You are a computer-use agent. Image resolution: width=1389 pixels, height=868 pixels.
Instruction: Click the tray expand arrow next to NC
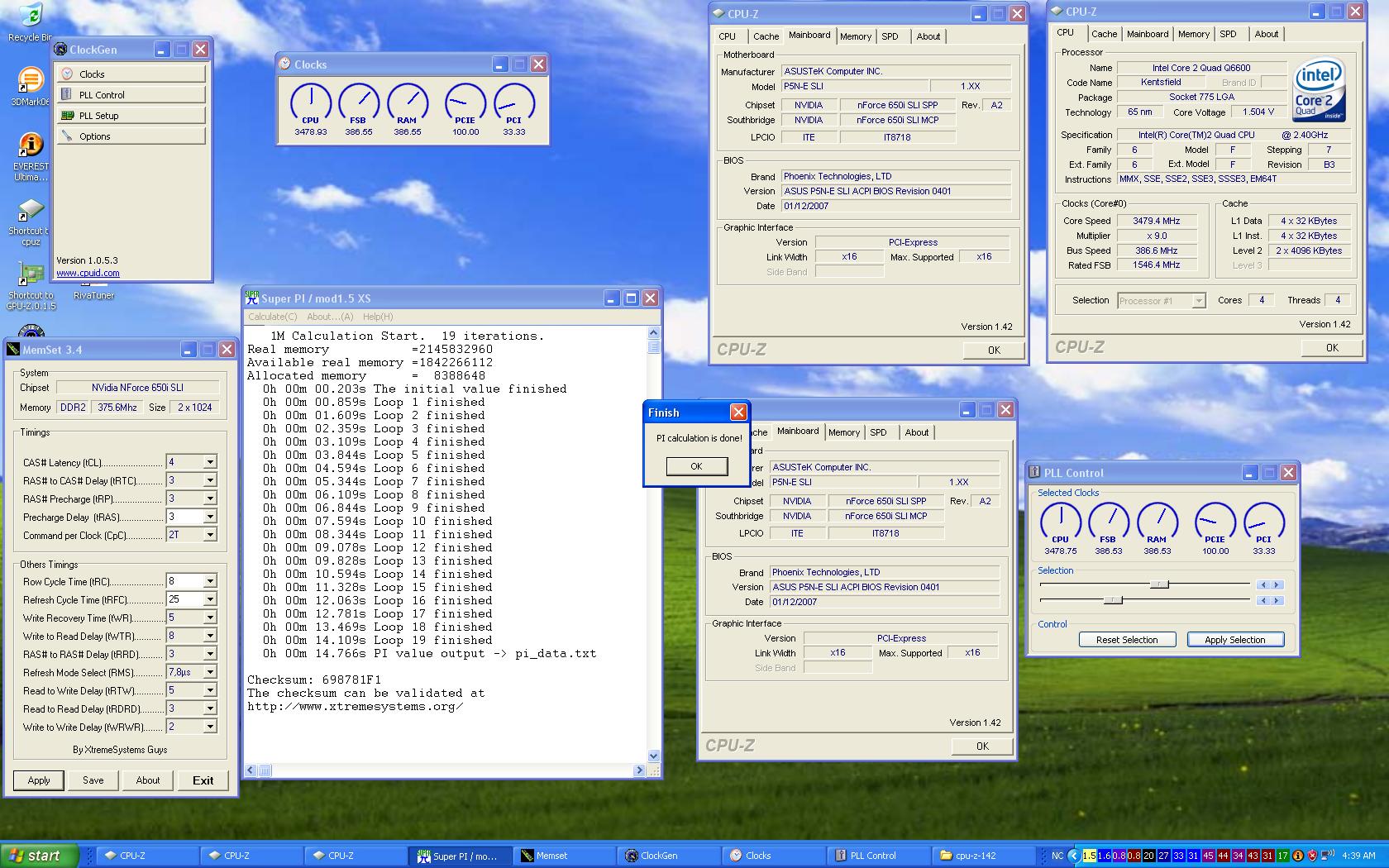click(1074, 856)
